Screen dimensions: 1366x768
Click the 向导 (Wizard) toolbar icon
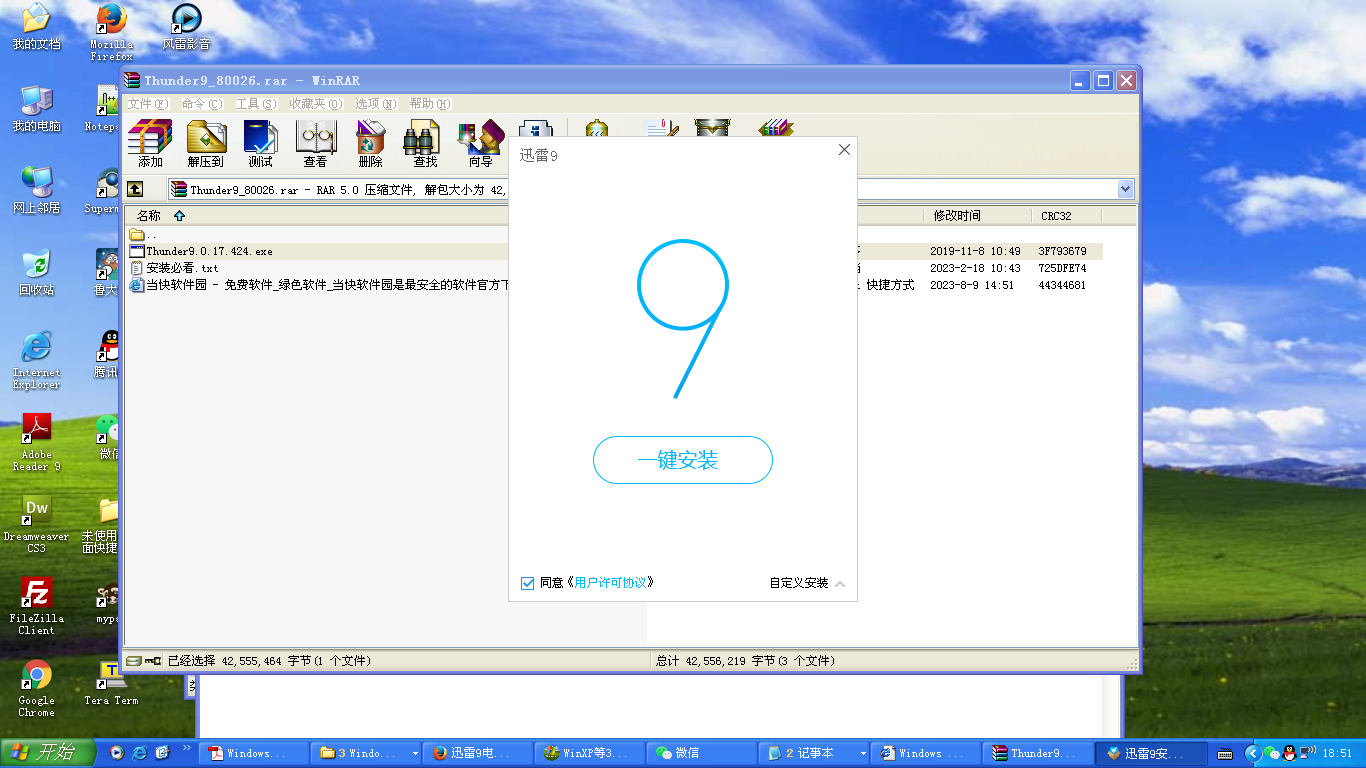click(481, 144)
